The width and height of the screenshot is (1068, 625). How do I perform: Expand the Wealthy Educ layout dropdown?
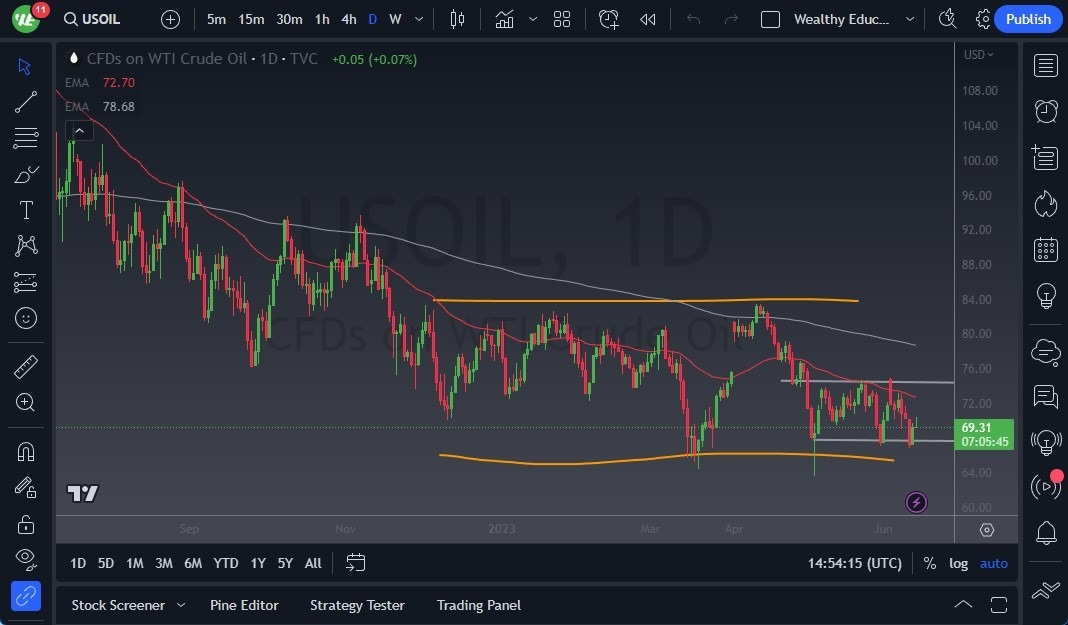point(910,19)
